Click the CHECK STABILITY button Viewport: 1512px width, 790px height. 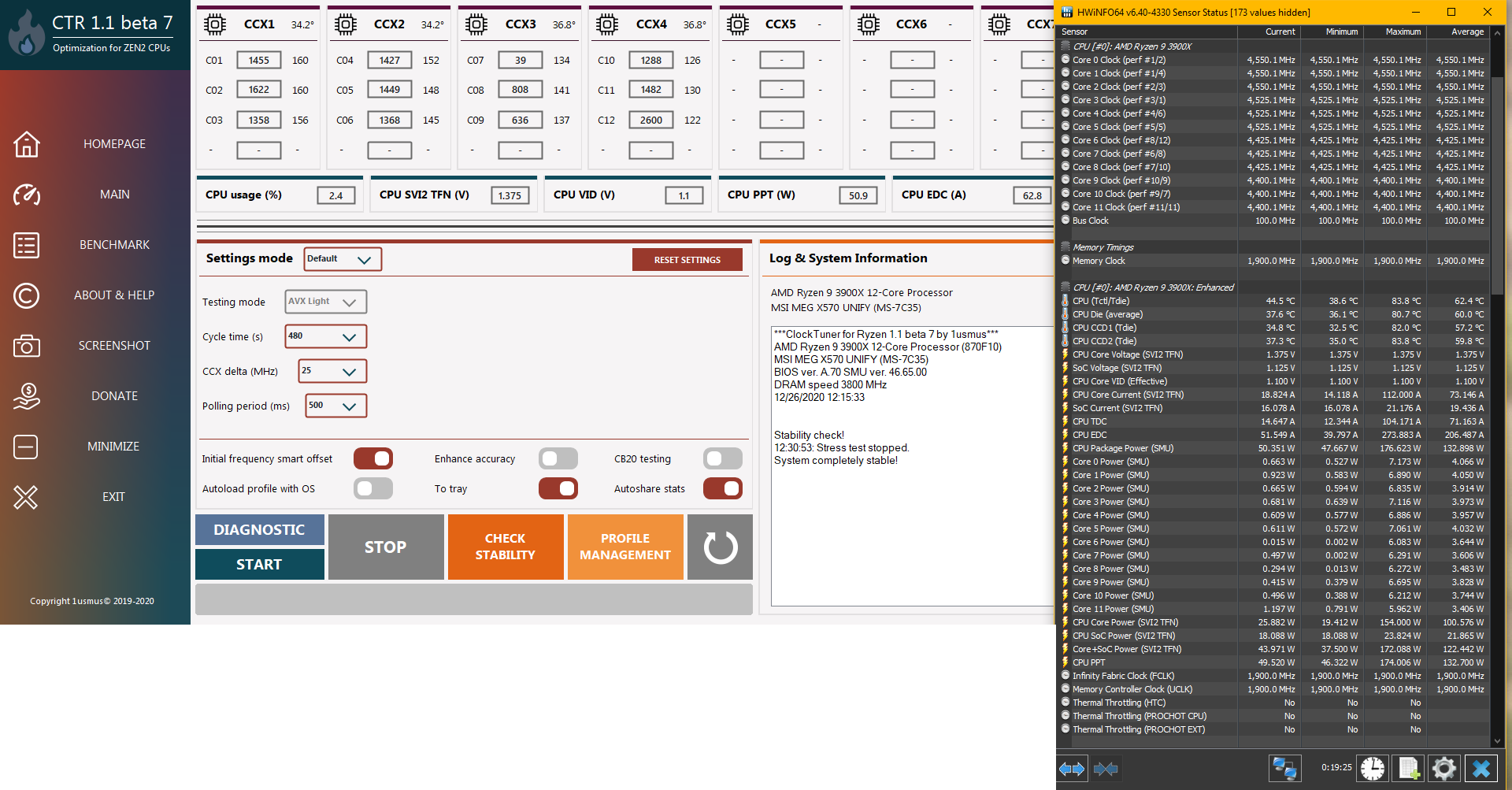tap(506, 547)
